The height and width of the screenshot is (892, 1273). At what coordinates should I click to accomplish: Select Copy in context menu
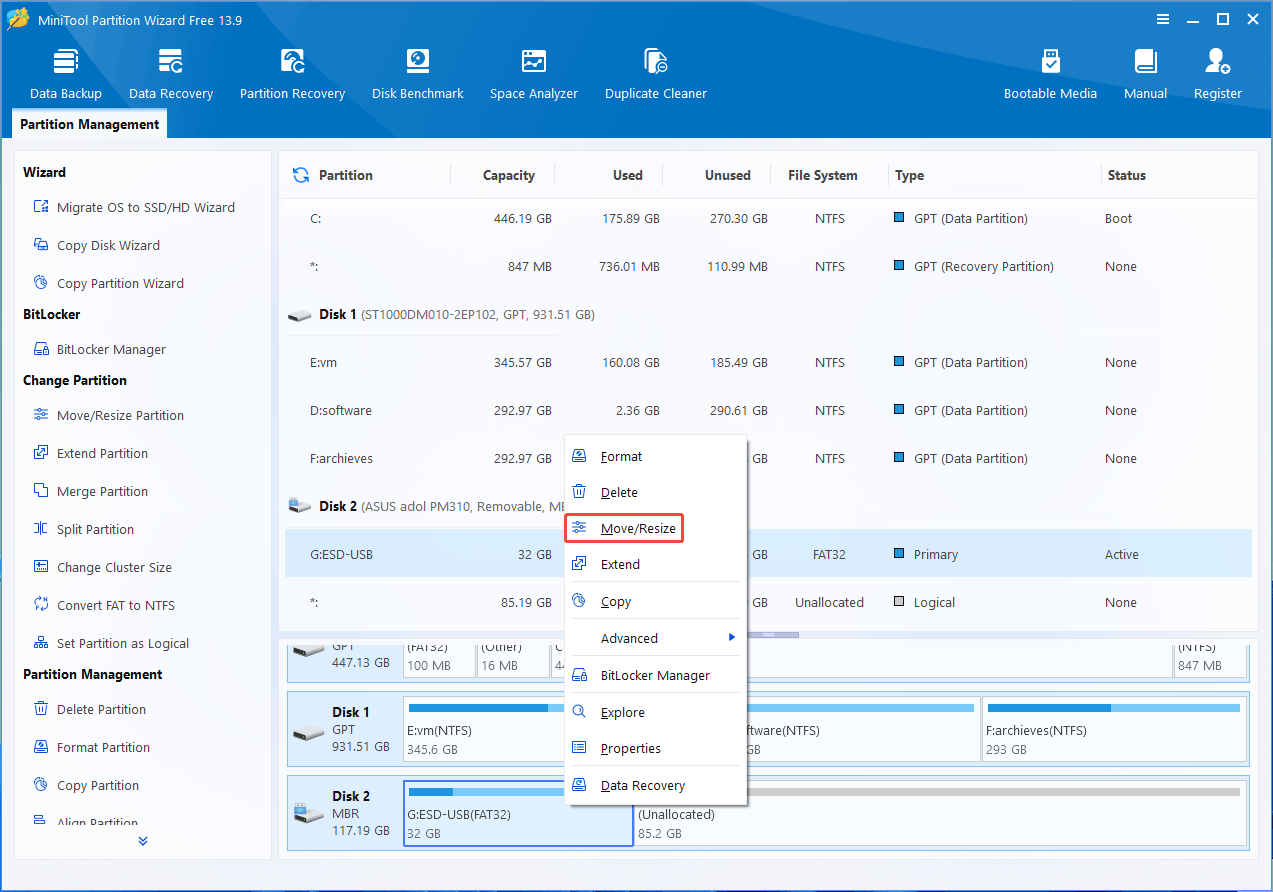click(656, 602)
